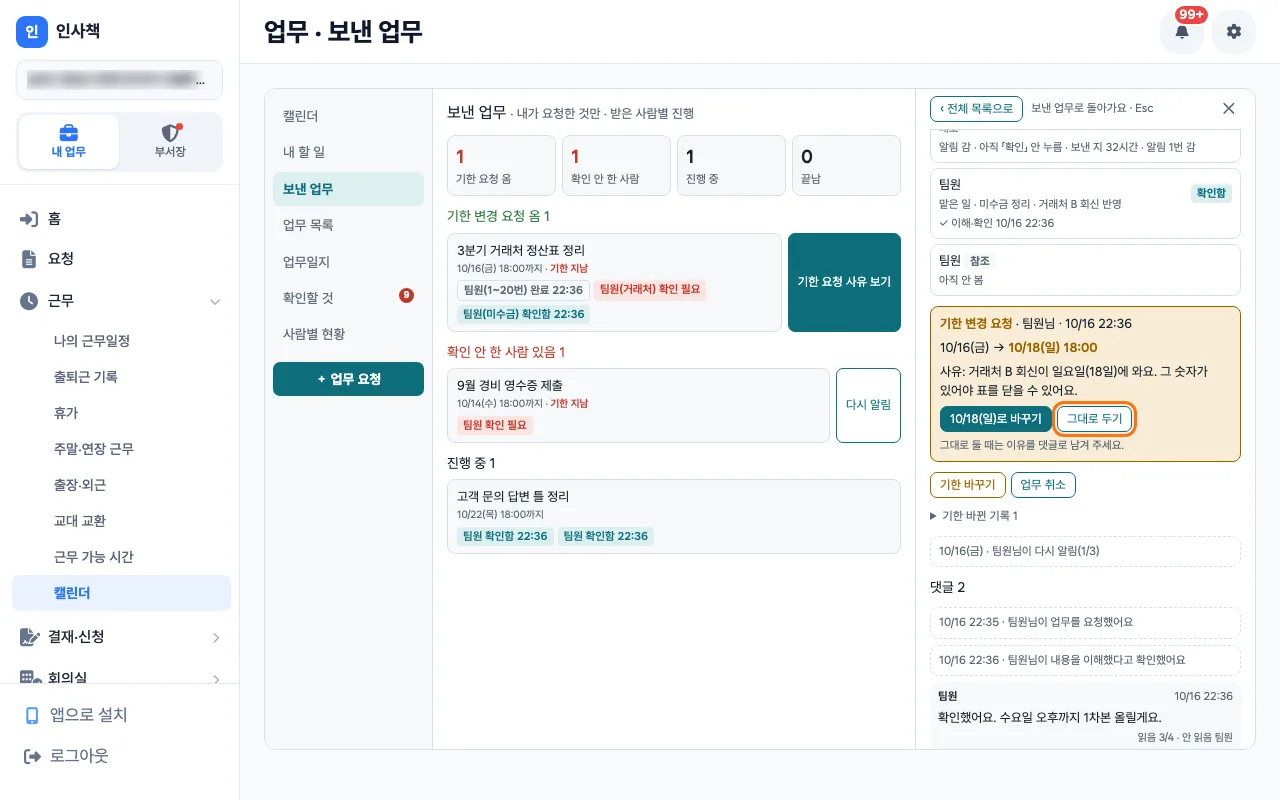Open 확인할 것 with 9 badge
1280x800 pixels.
(x=348, y=297)
